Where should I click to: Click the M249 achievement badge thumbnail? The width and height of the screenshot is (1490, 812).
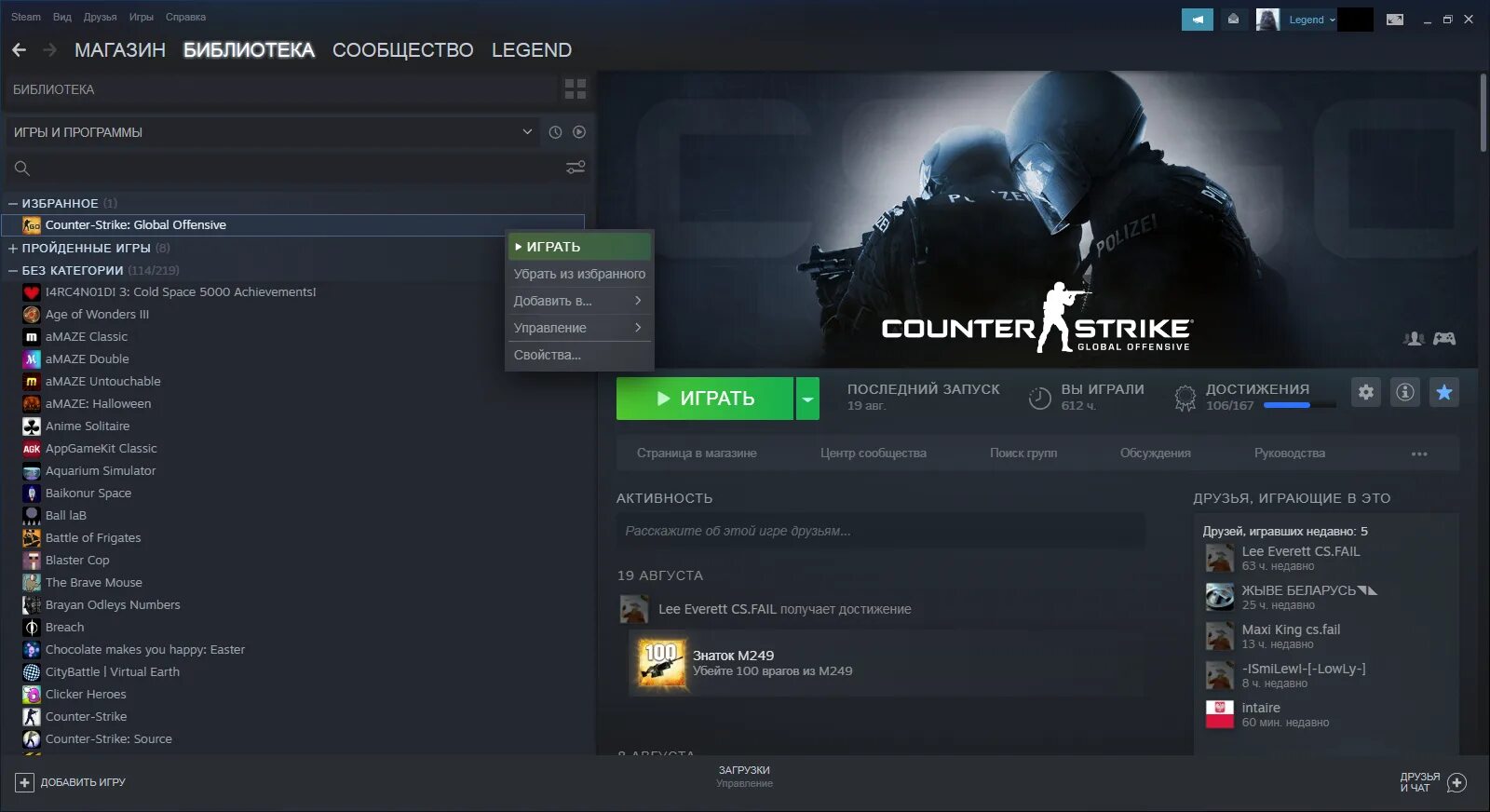click(661, 663)
